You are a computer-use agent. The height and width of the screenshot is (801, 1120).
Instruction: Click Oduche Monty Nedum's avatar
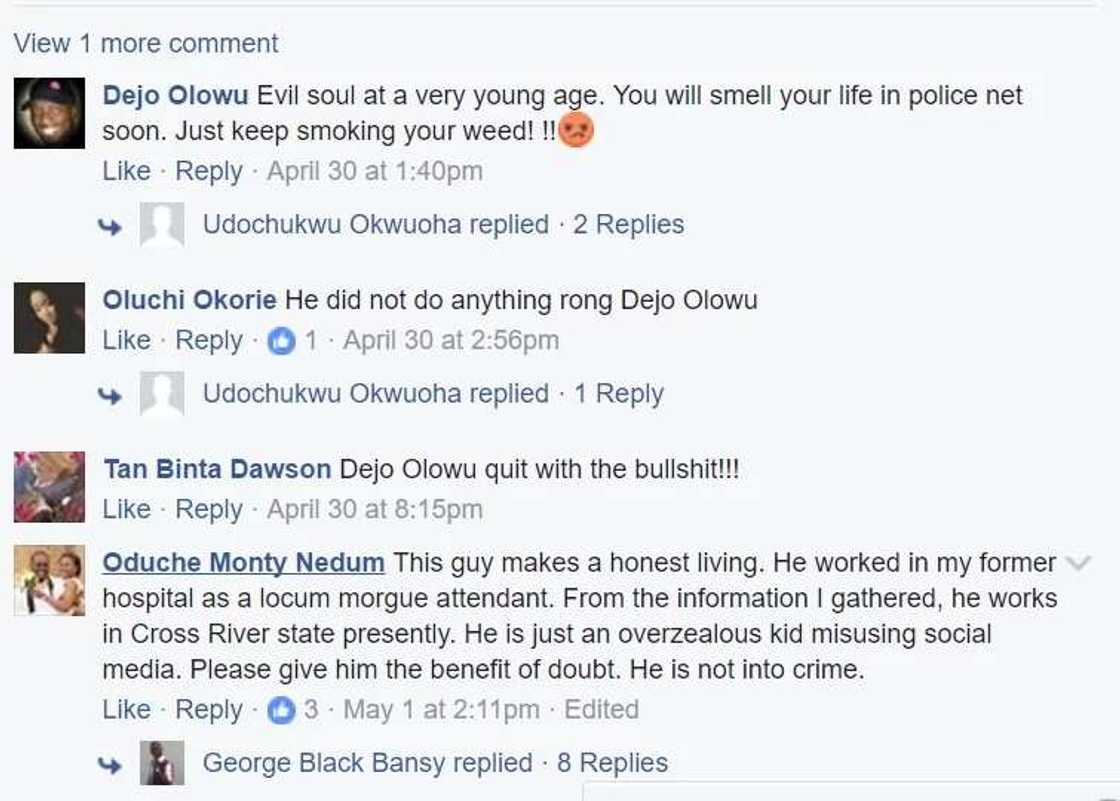click(49, 581)
